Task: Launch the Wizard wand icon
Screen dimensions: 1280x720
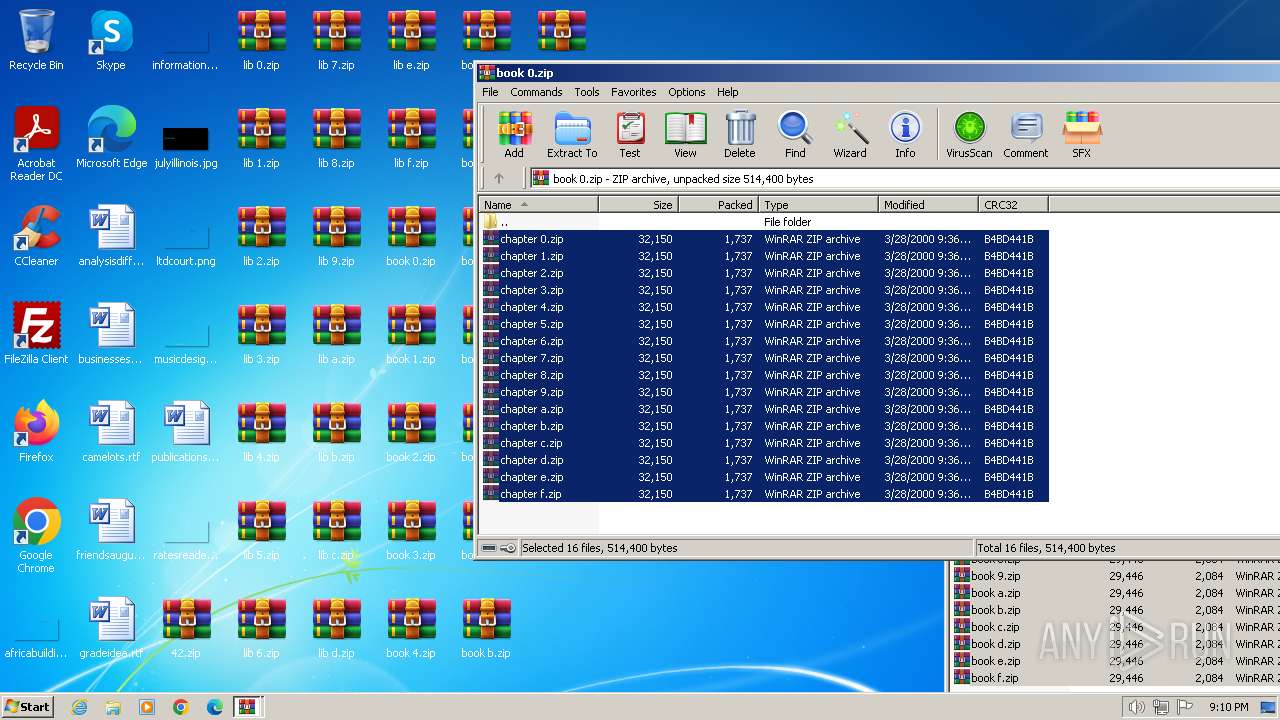Action: (850, 135)
